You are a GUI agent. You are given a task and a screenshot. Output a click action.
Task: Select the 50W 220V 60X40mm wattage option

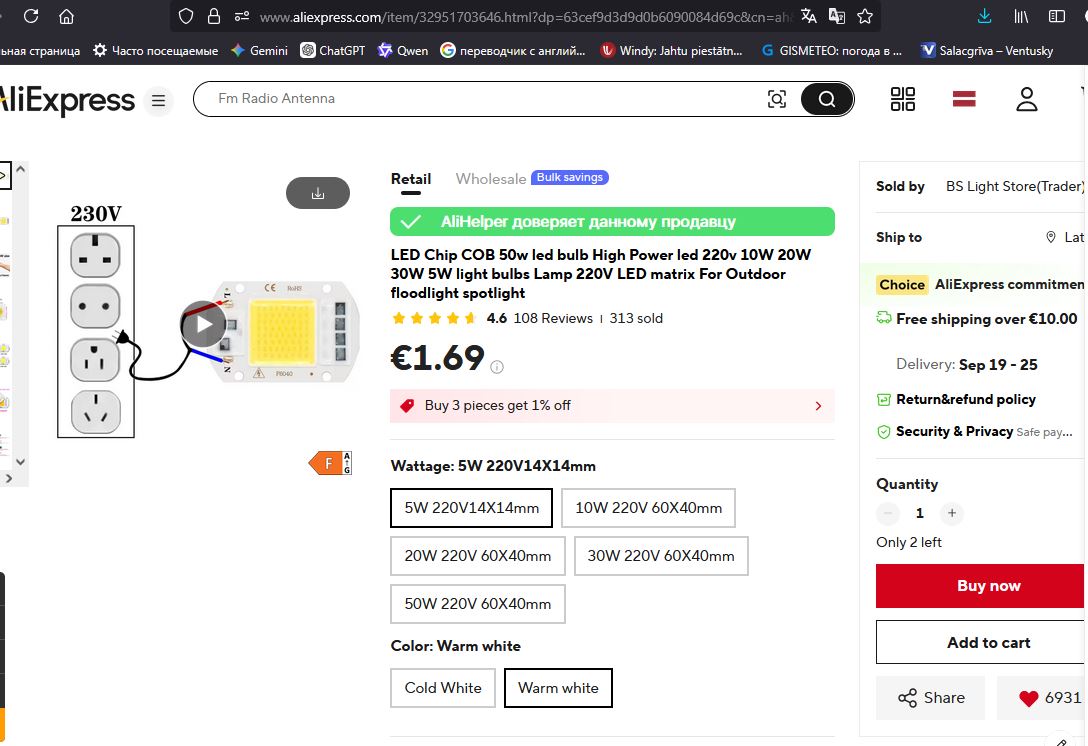[478, 604]
